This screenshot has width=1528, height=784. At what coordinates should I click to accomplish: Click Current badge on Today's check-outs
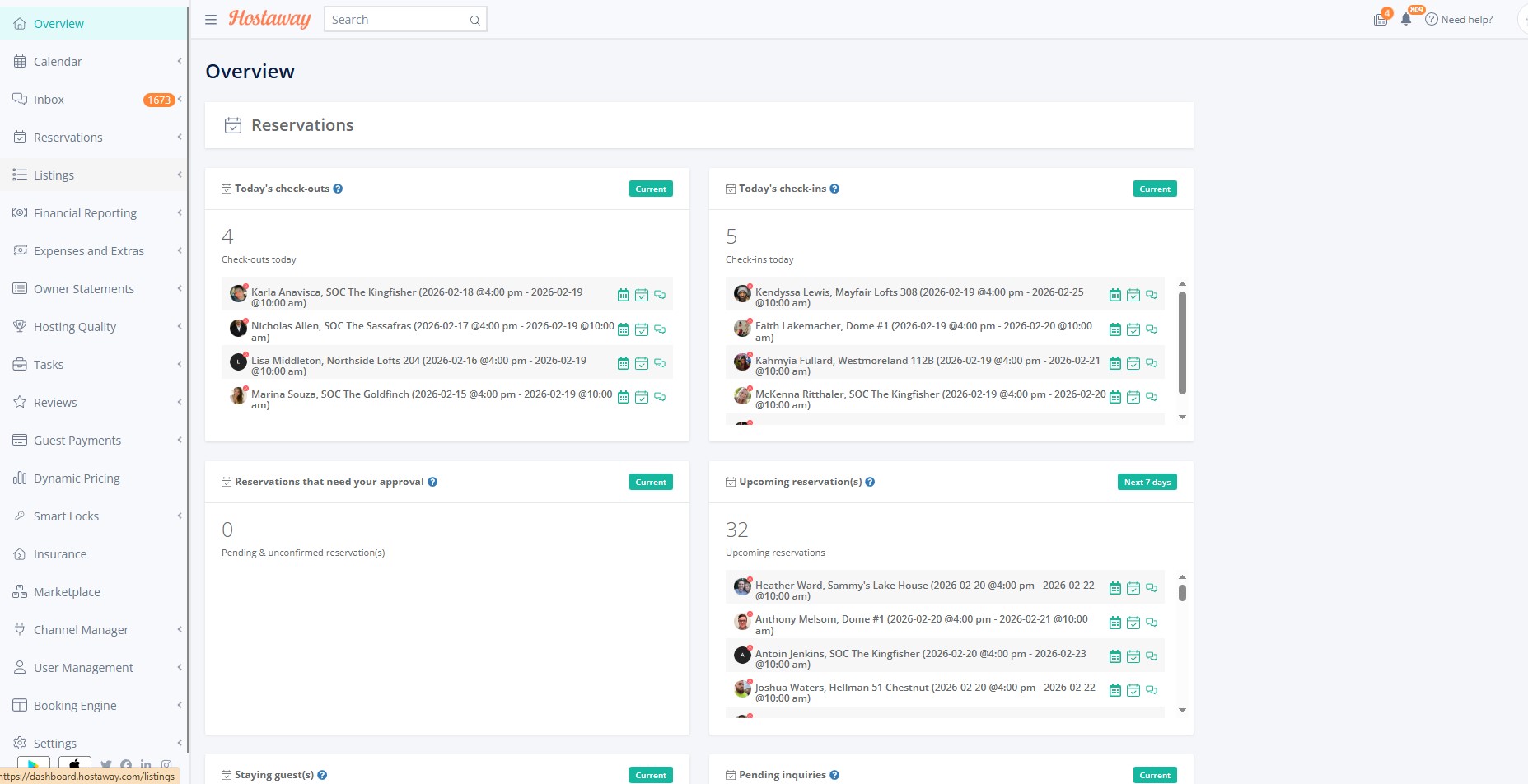[x=651, y=189]
